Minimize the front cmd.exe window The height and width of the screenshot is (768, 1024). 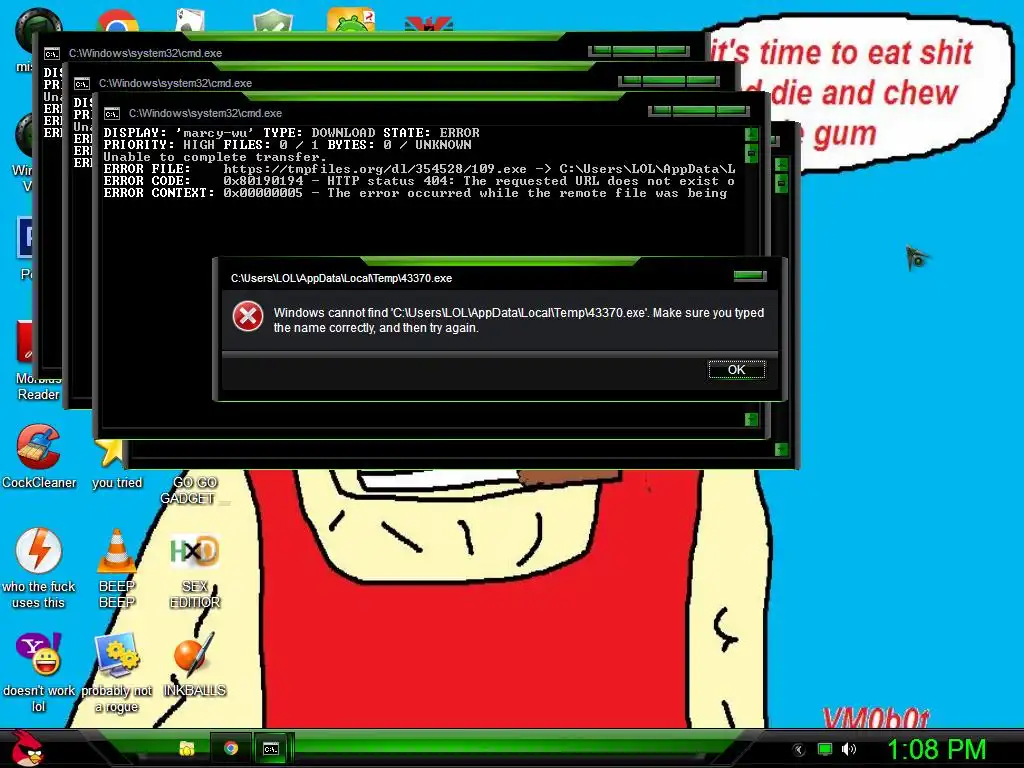click(x=661, y=110)
